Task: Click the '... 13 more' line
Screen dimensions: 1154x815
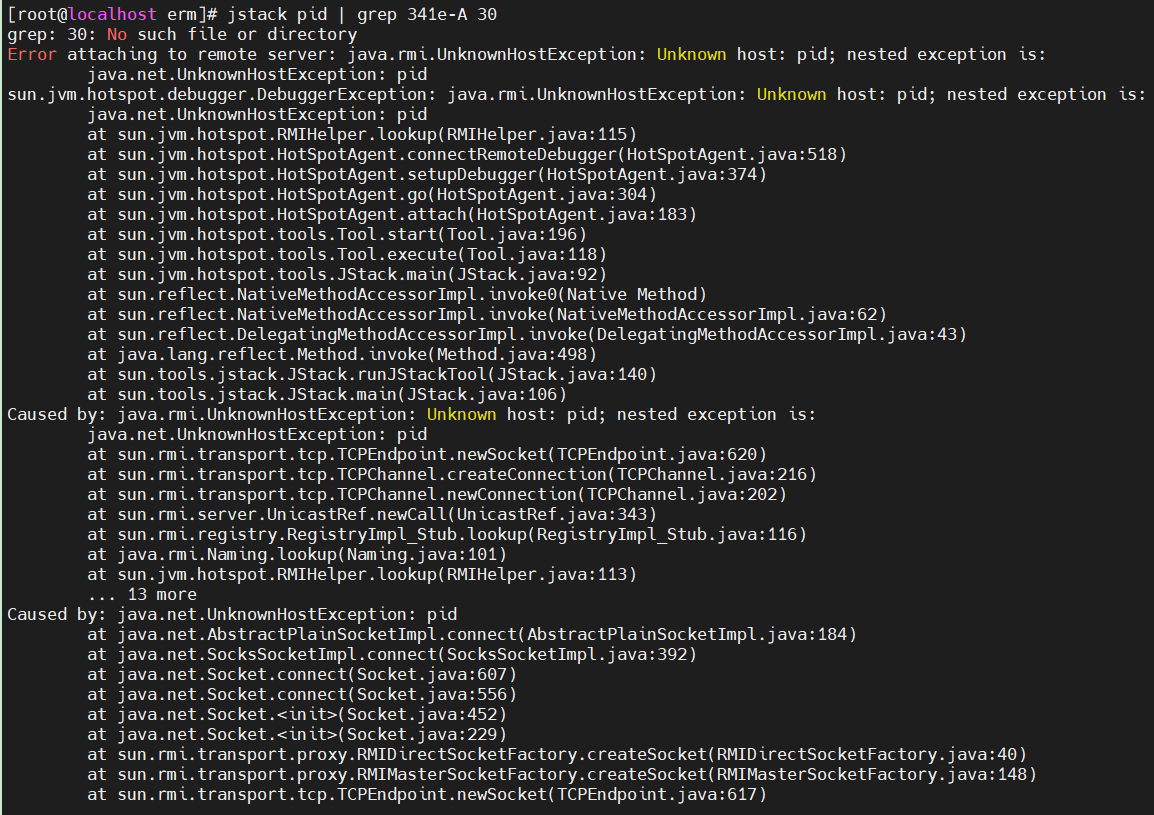Action: [142, 594]
